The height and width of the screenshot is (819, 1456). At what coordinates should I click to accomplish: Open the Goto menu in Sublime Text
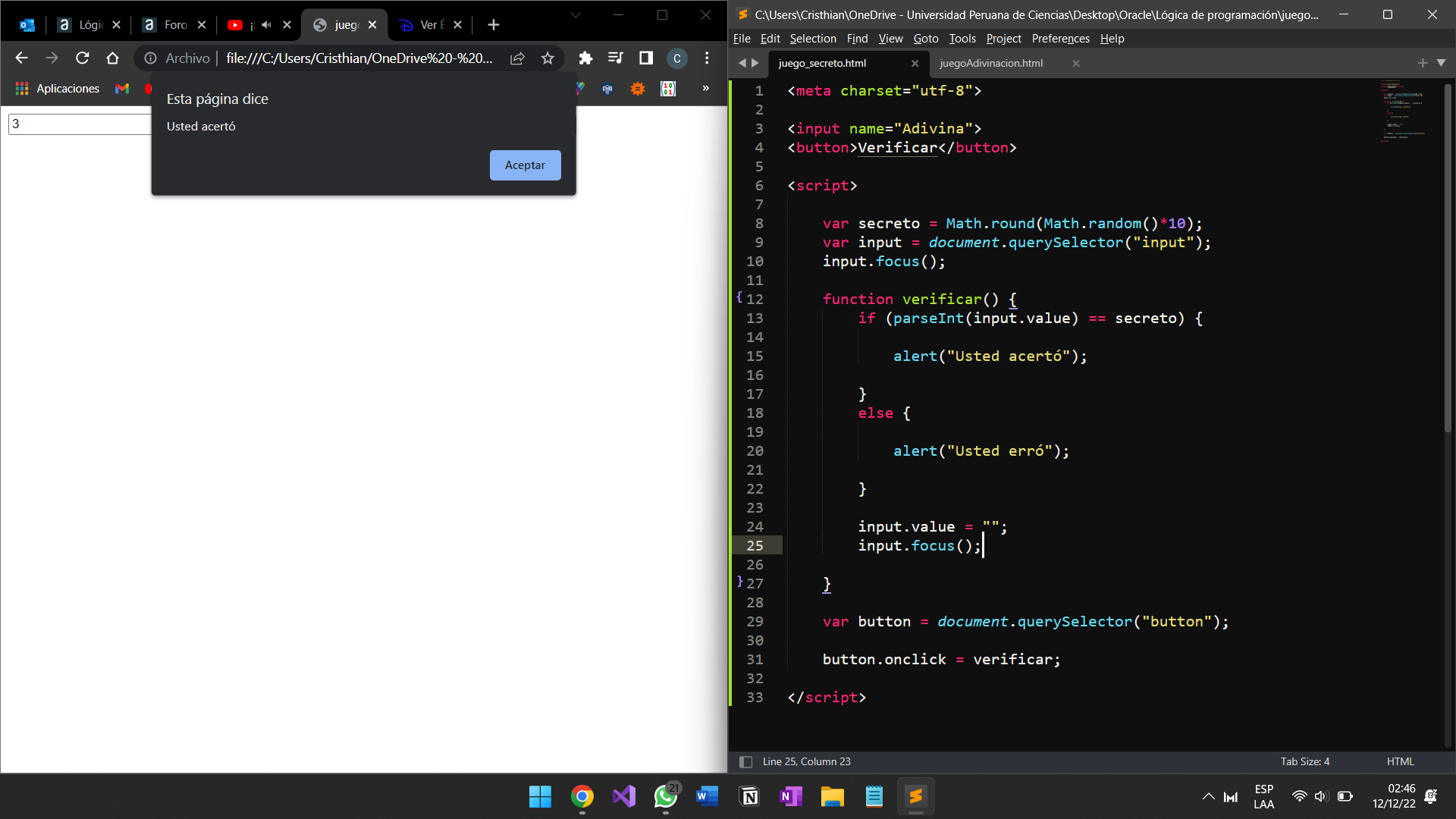click(x=926, y=39)
